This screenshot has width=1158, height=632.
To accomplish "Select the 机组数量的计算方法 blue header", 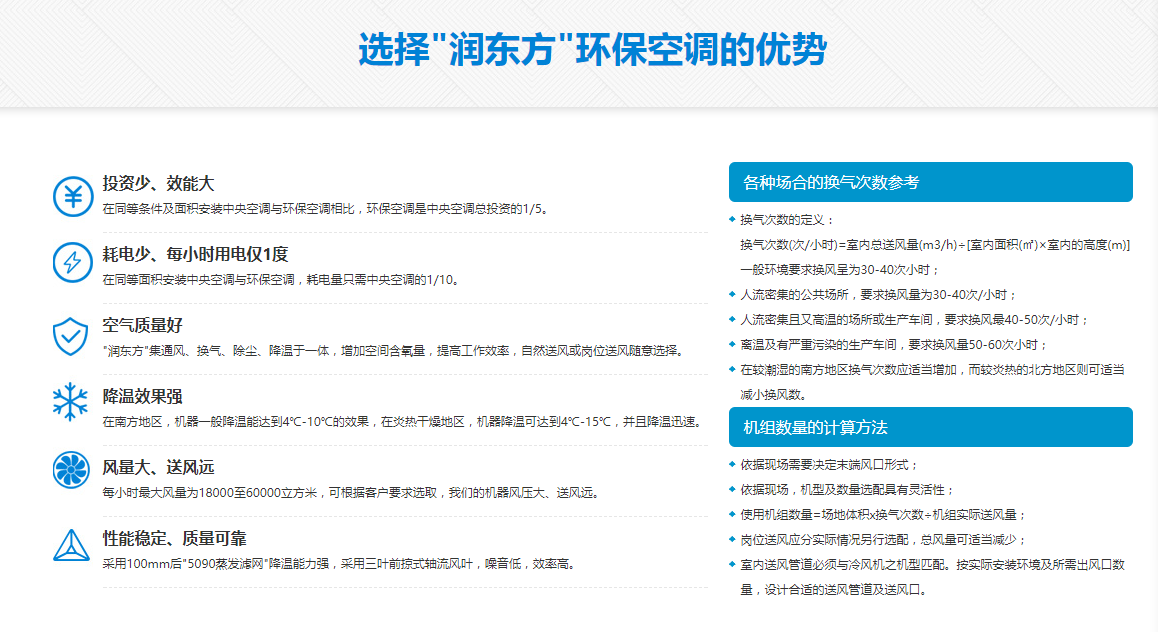I will pos(930,427).
